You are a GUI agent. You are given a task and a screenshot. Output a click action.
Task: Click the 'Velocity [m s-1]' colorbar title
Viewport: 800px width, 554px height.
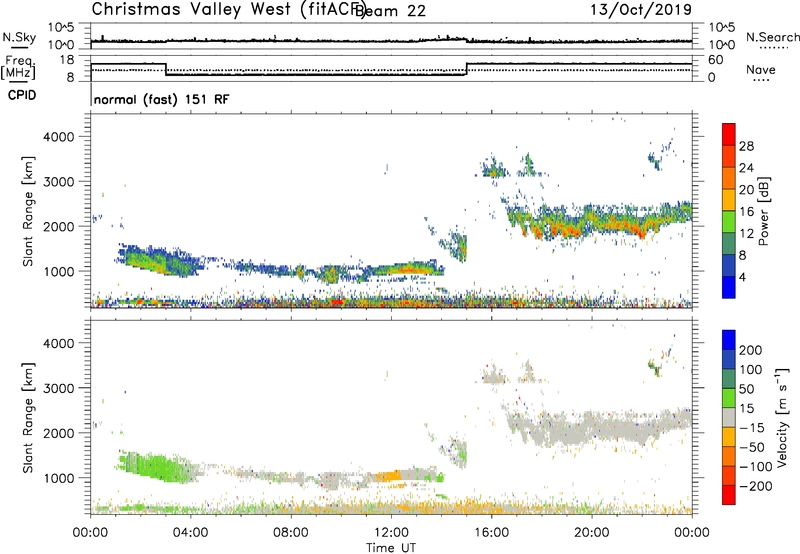[x=782, y=417]
